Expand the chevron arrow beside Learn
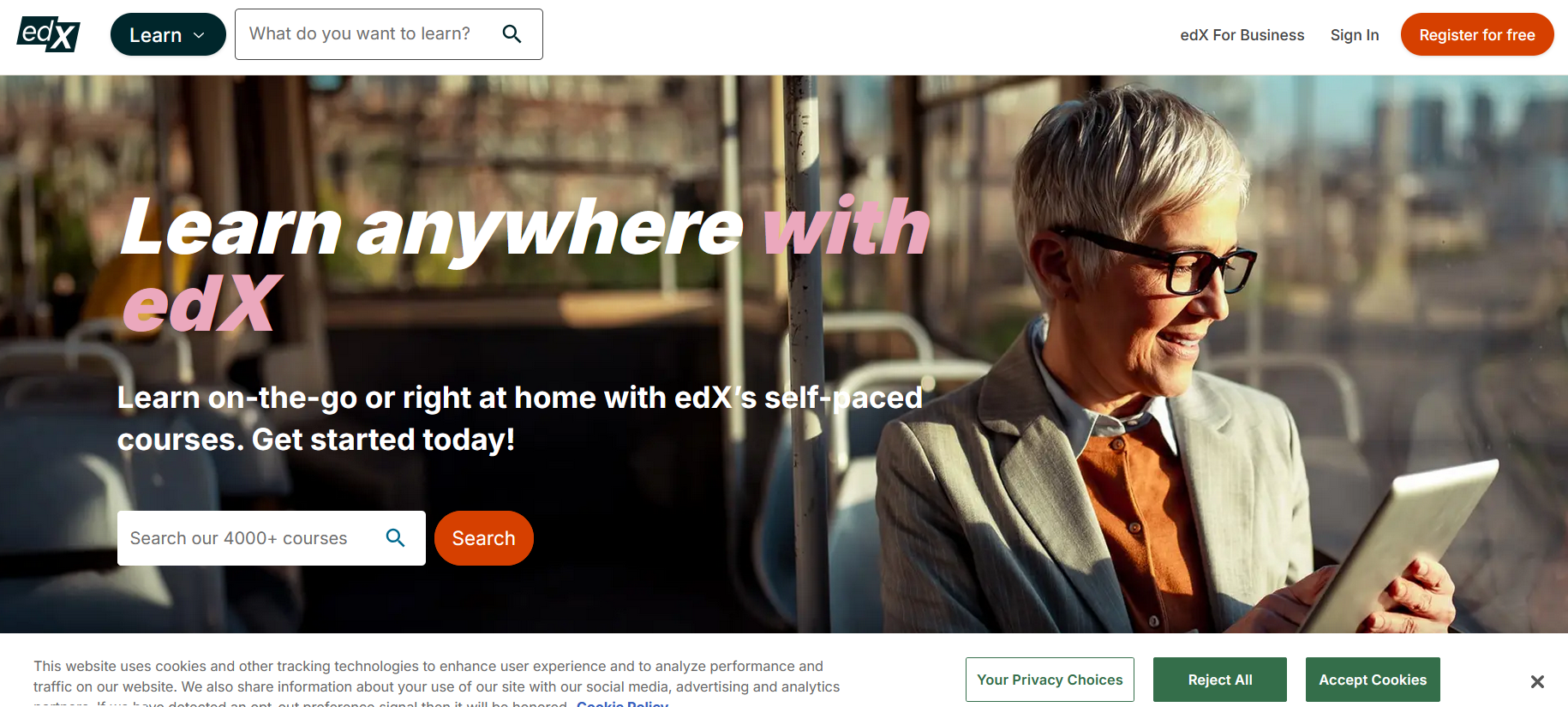The height and width of the screenshot is (707, 1568). (x=199, y=35)
